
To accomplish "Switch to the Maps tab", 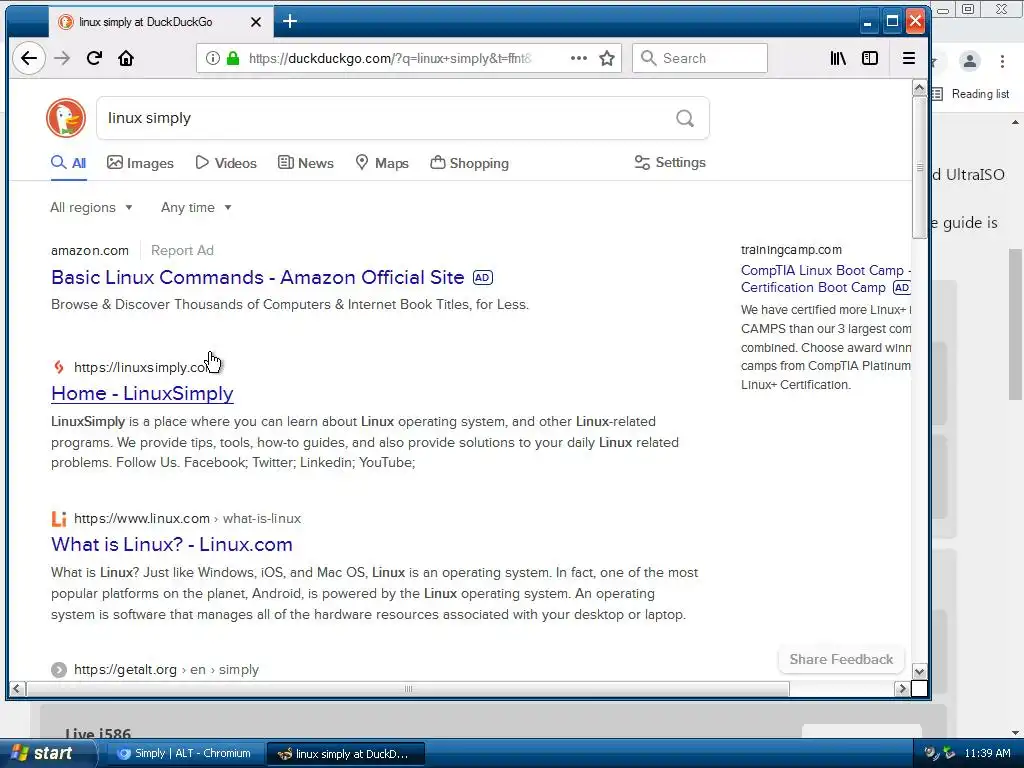I will pyautogui.click(x=382, y=163).
